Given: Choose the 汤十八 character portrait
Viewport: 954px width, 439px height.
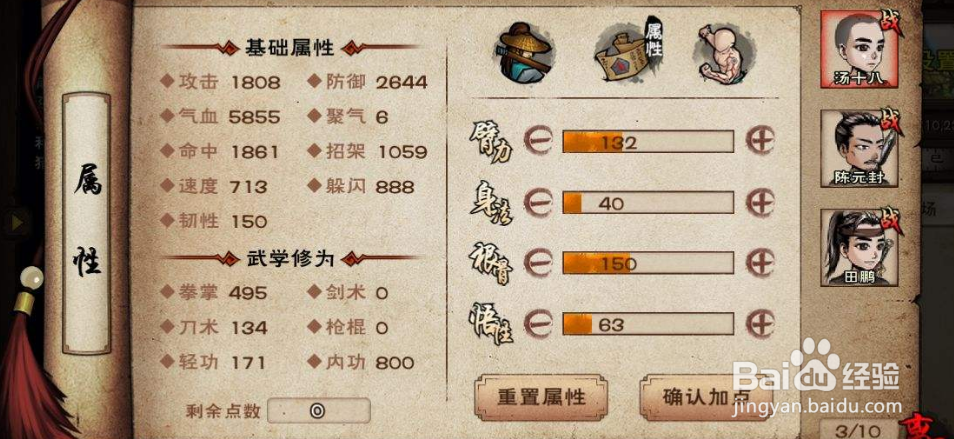Looking at the screenshot, I should [859, 49].
